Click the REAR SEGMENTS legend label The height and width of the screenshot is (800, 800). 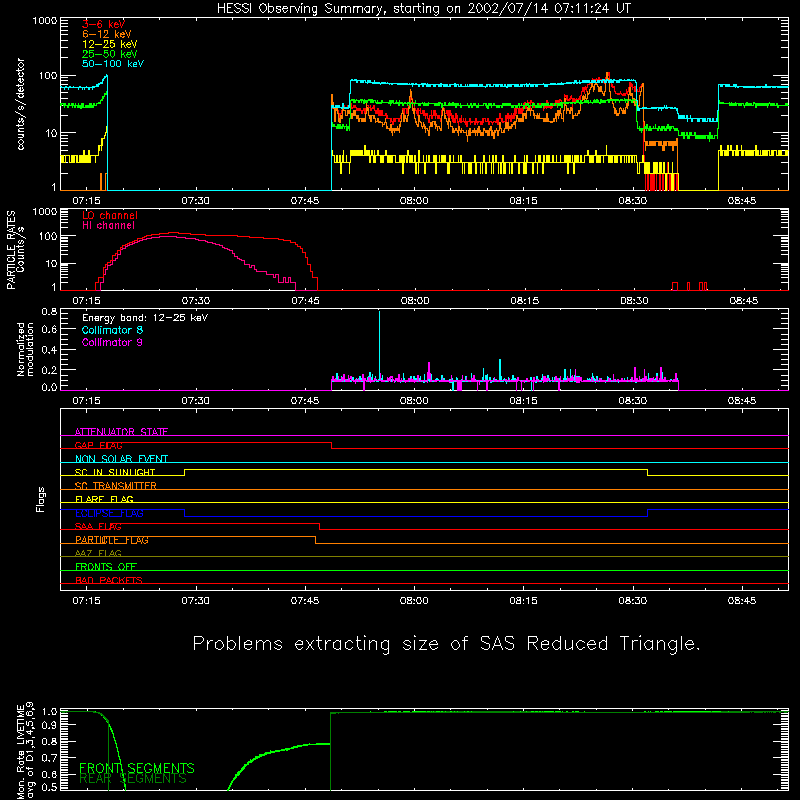tap(133, 779)
